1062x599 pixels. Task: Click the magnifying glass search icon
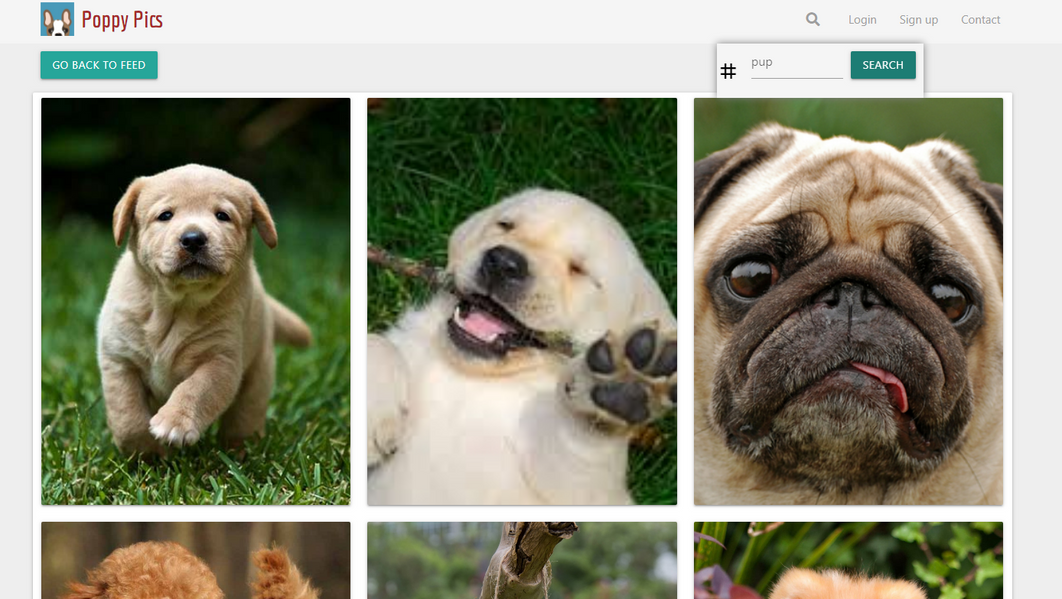tap(813, 20)
